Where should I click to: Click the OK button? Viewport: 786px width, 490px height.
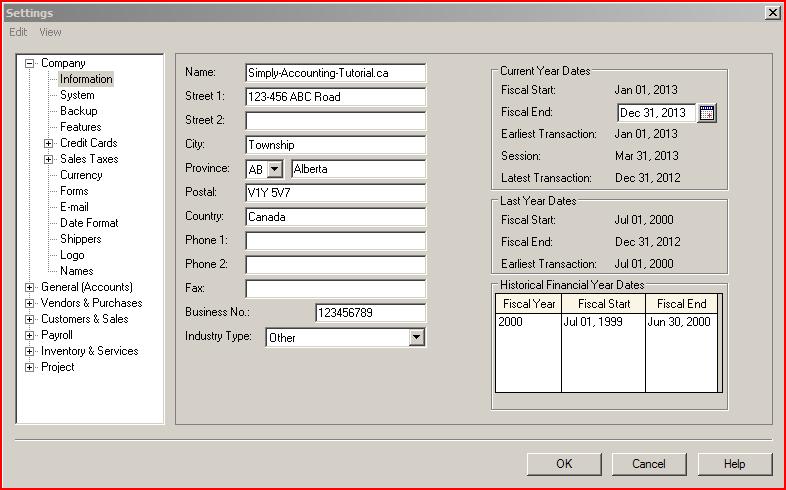(x=564, y=464)
